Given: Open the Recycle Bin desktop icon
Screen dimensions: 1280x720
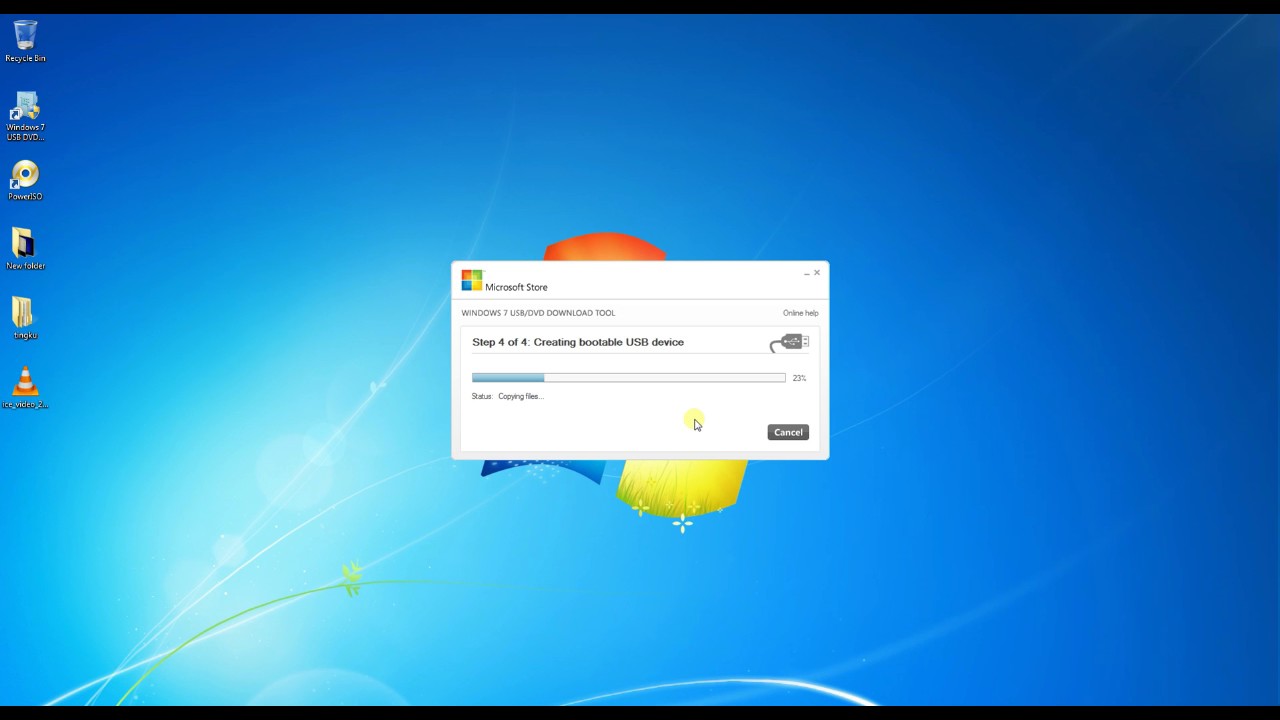Looking at the screenshot, I should pyautogui.click(x=25, y=40).
